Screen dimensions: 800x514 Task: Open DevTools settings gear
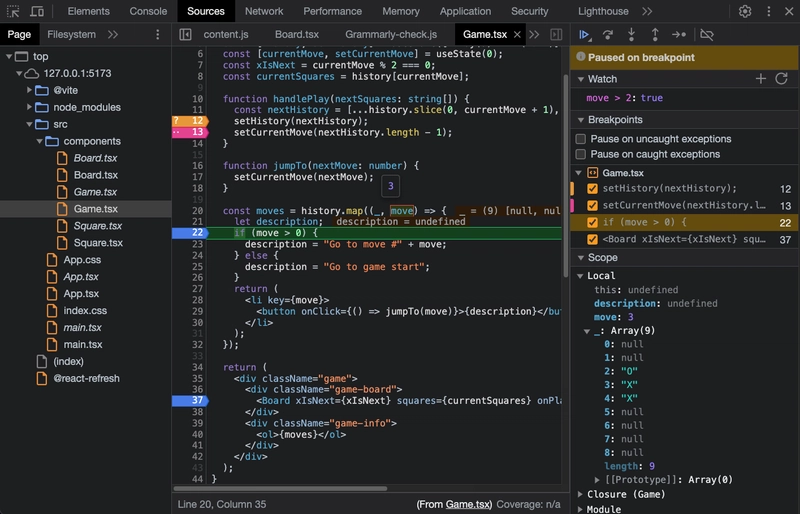[x=745, y=11]
